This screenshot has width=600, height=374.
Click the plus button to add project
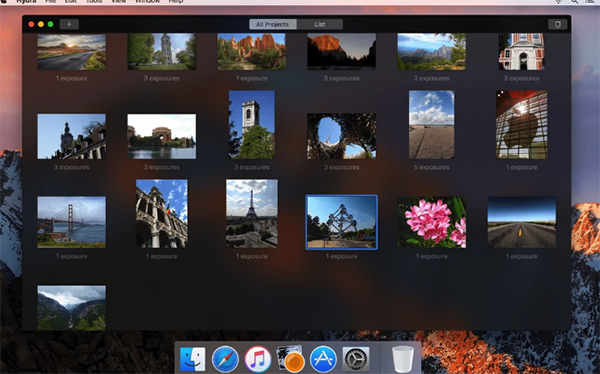coord(69,24)
